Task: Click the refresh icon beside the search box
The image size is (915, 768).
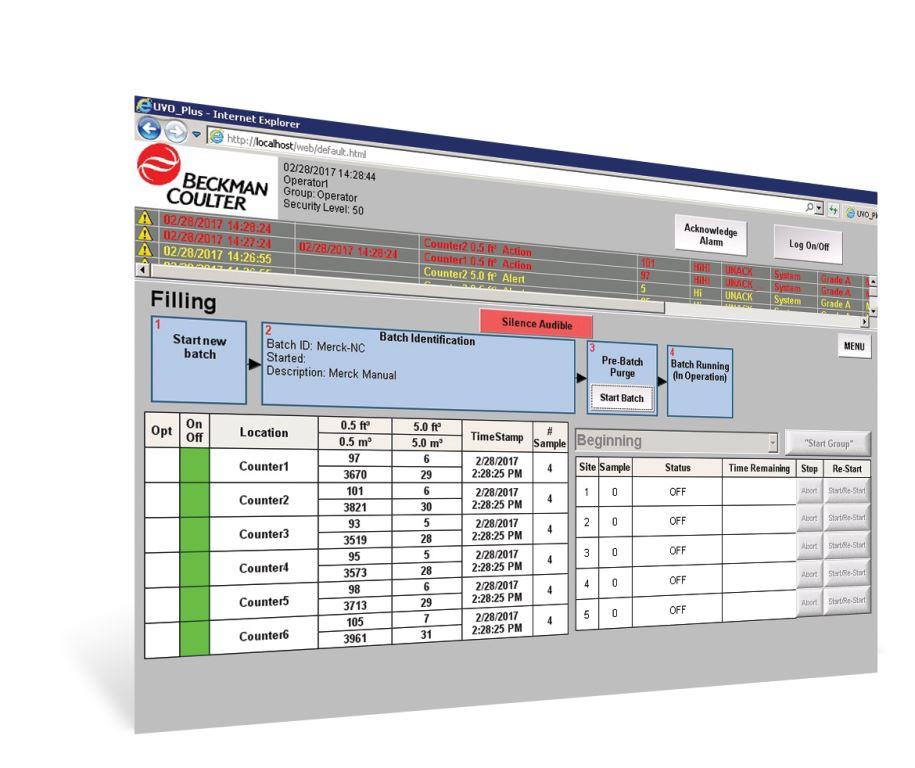Action: [833, 210]
